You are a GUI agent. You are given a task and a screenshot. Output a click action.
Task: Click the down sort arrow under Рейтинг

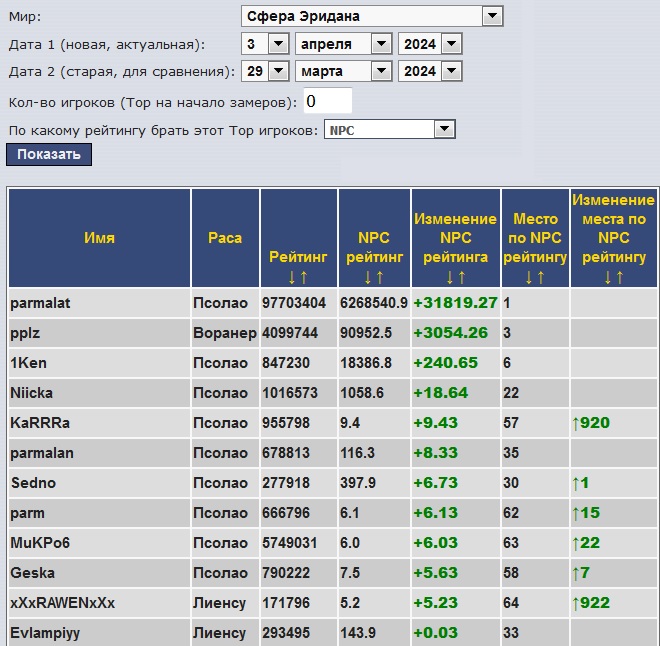[292, 277]
